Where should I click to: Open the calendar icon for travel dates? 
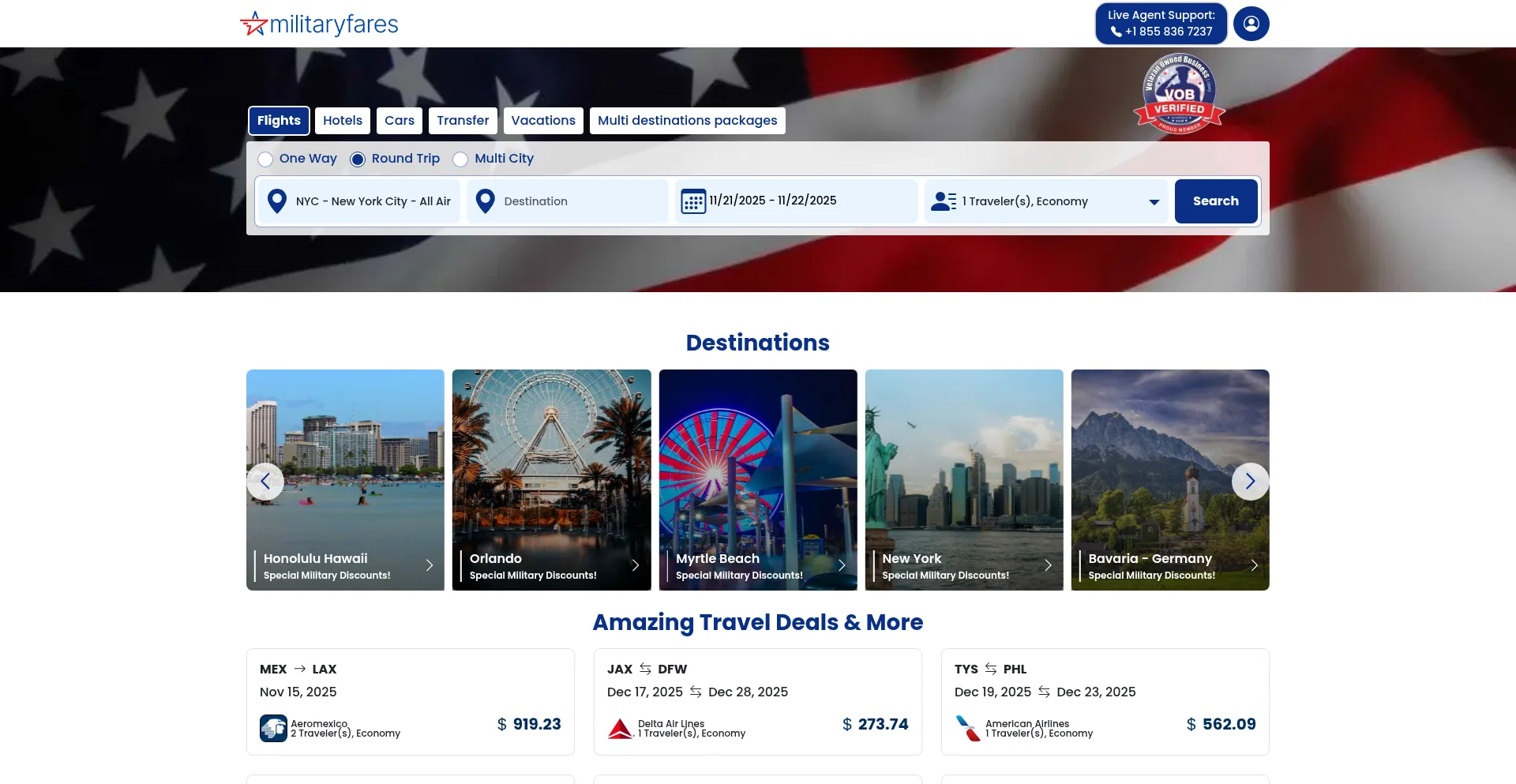click(693, 201)
